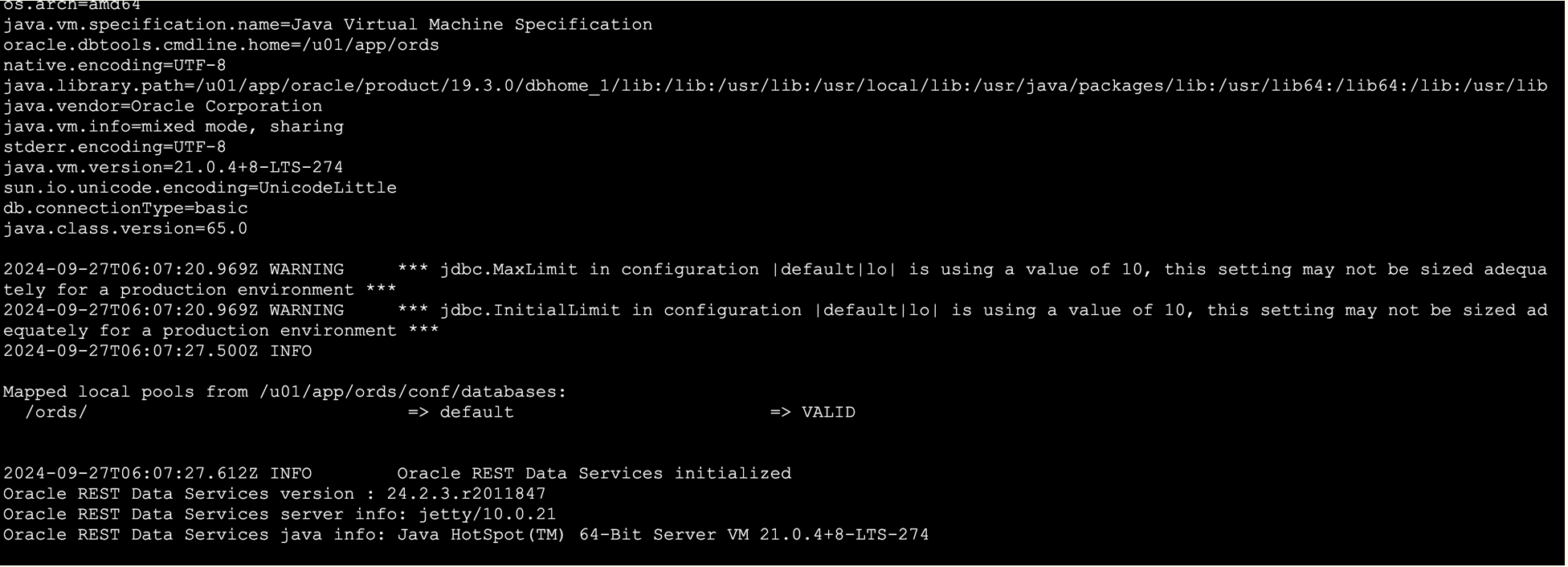This screenshot has height=567, width=1568.
Task: Click the /ords/ pool mapping entry
Action: point(56,413)
